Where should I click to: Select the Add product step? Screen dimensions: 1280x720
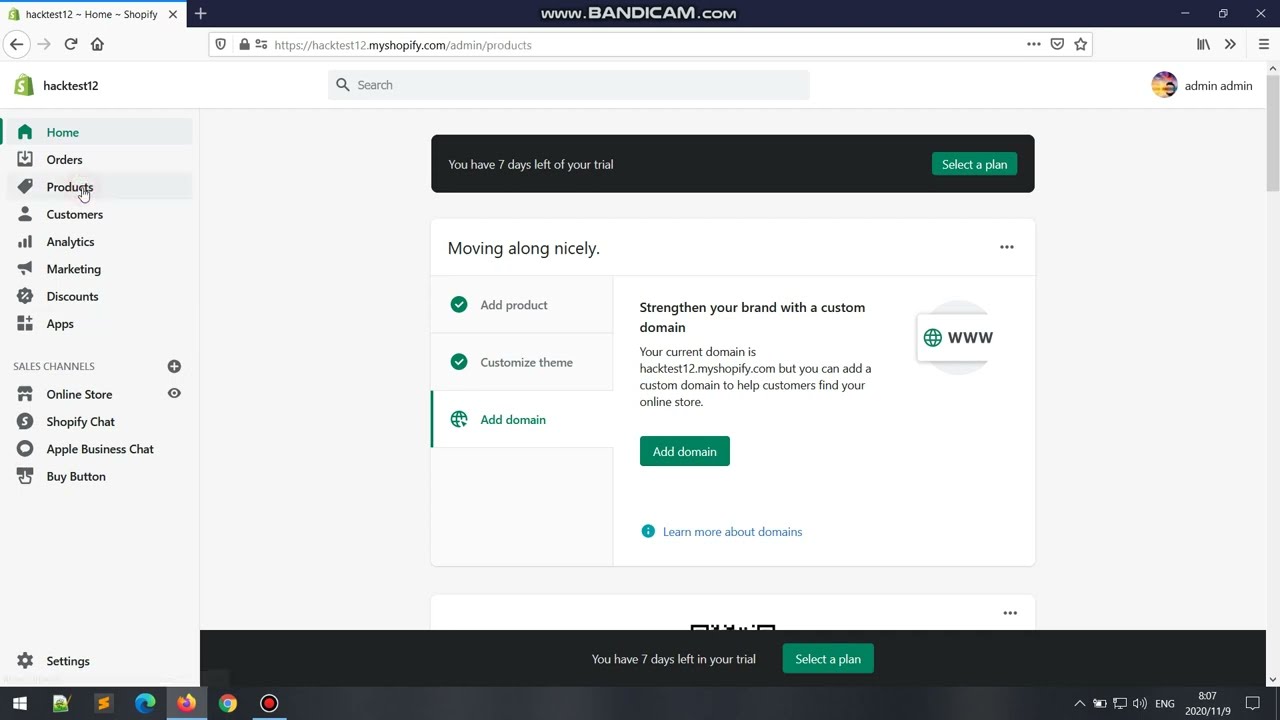click(x=522, y=305)
